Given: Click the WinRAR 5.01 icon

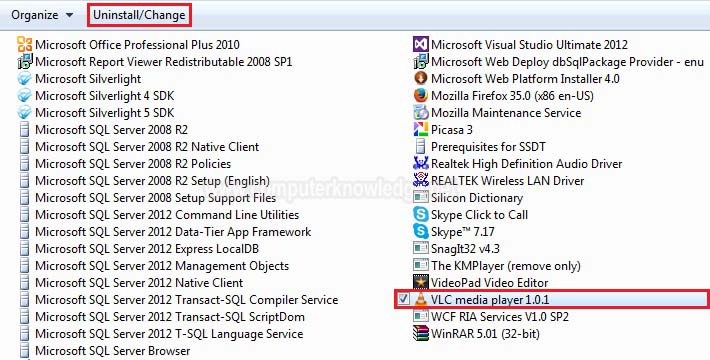Looking at the screenshot, I should click(421, 334).
